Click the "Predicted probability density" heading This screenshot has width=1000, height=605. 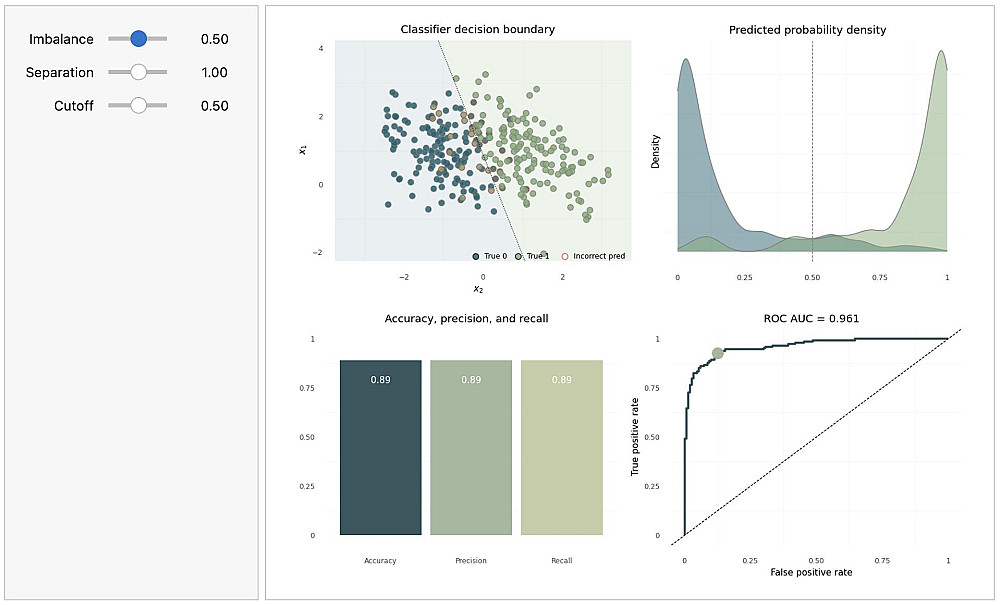point(808,30)
